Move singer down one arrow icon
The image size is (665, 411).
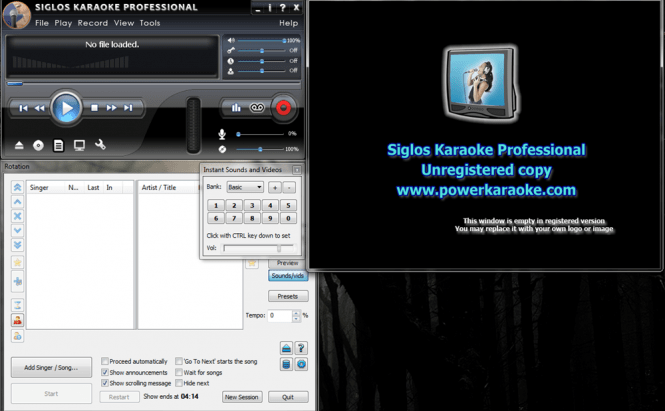click(17, 230)
